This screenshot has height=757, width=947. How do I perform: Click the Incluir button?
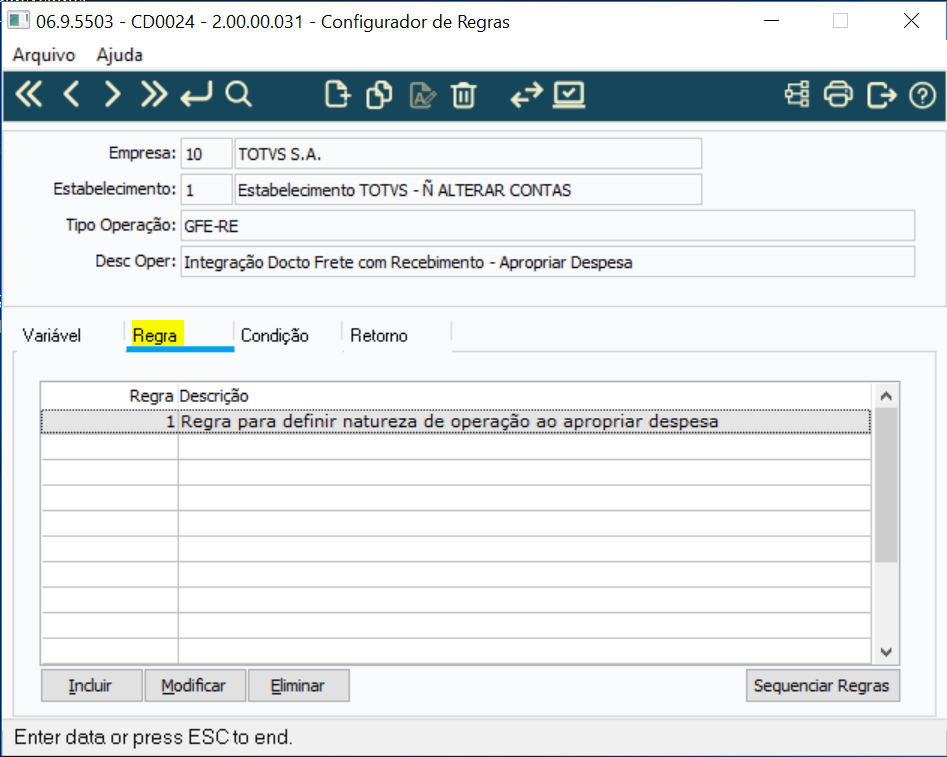(x=91, y=686)
